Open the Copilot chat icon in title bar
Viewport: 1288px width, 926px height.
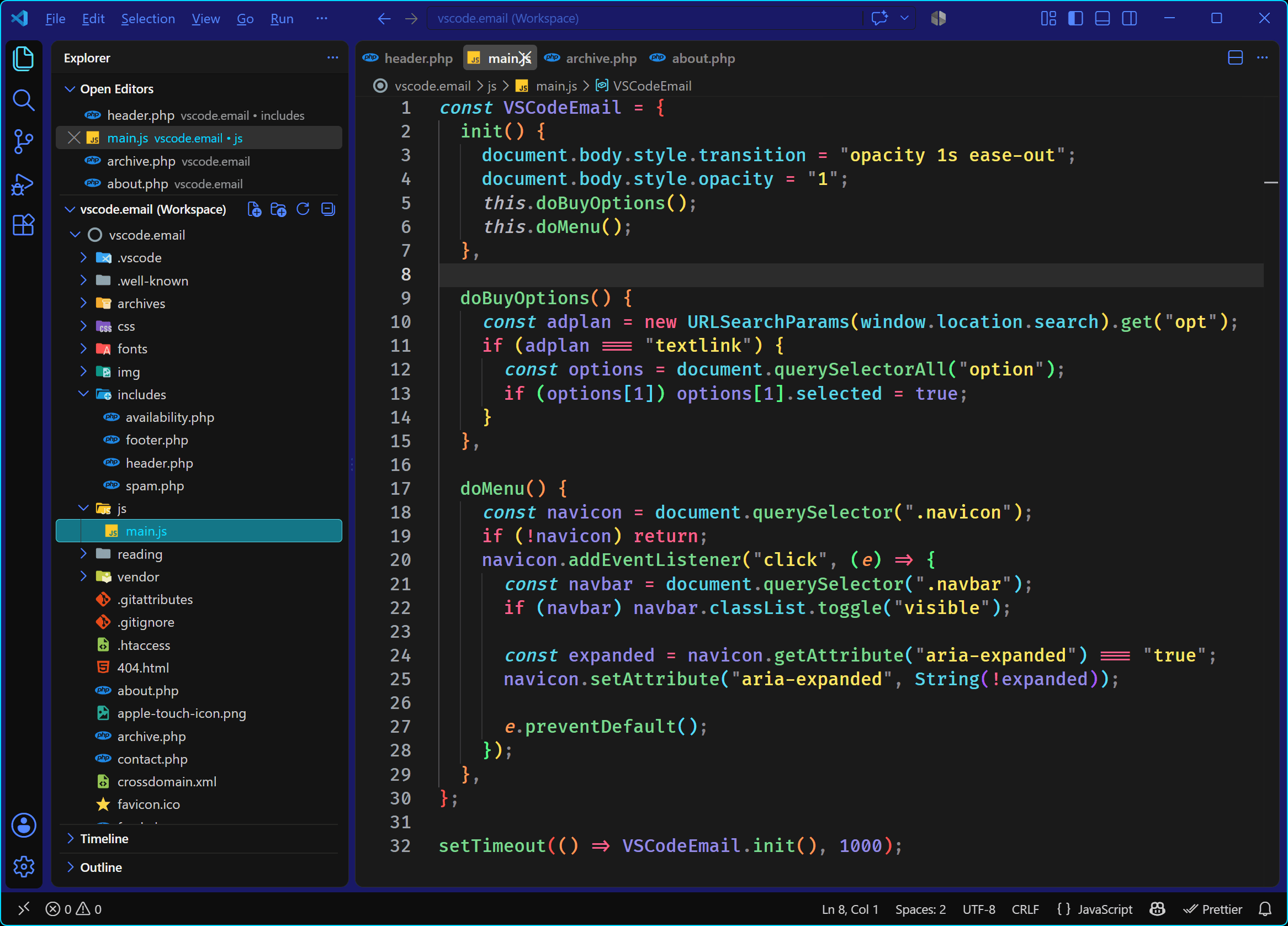pos(879,18)
